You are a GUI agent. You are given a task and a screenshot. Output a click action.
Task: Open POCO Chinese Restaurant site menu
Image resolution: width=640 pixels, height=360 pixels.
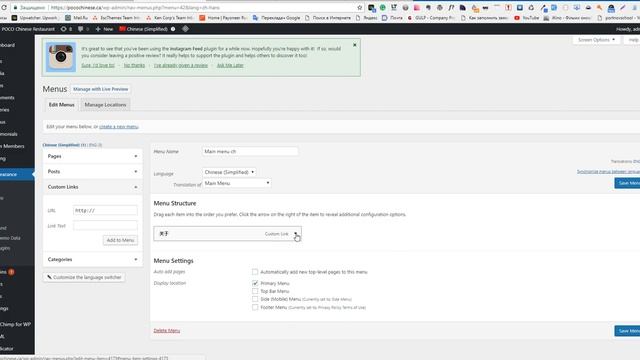pyautogui.click(x=28, y=29)
